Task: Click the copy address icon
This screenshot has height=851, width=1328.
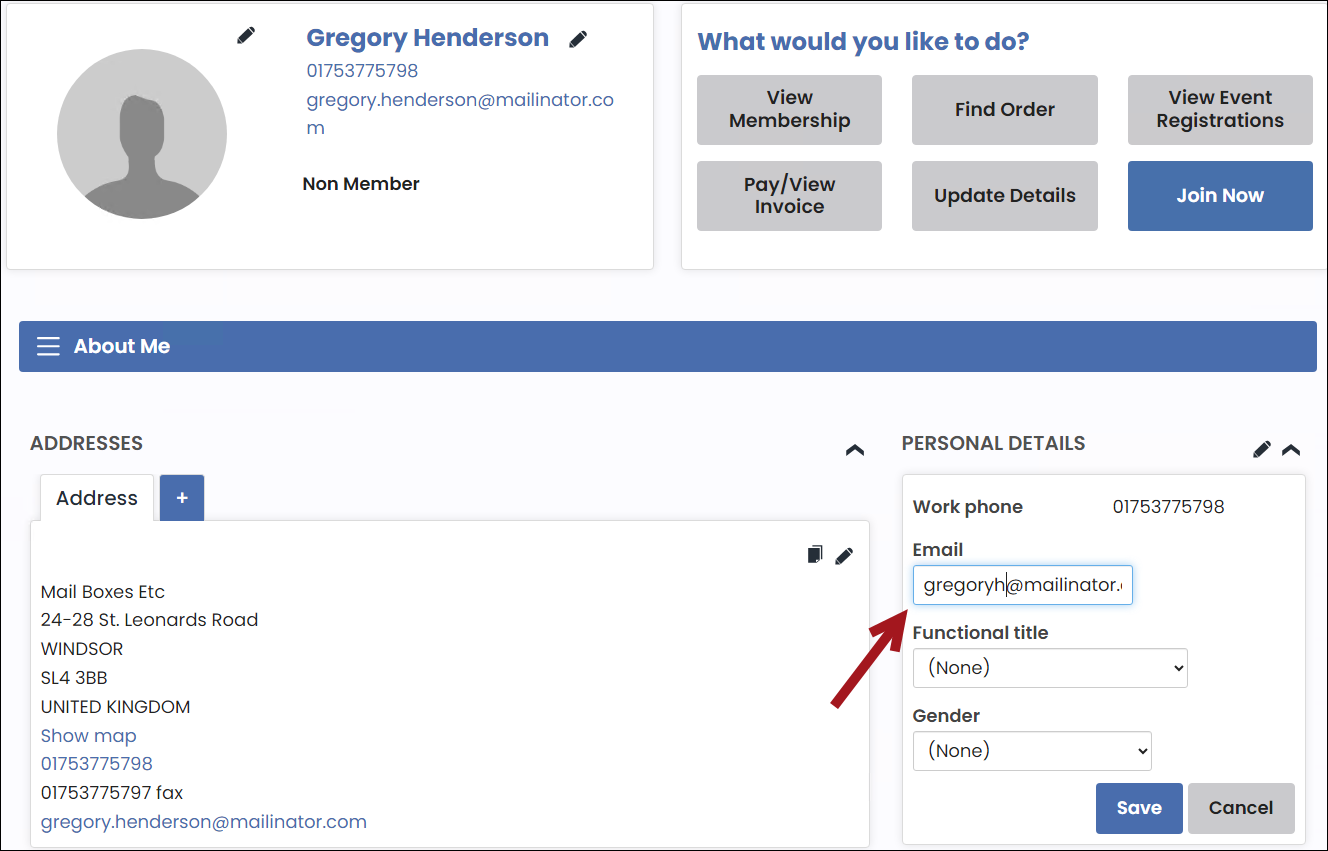Action: 815,554
